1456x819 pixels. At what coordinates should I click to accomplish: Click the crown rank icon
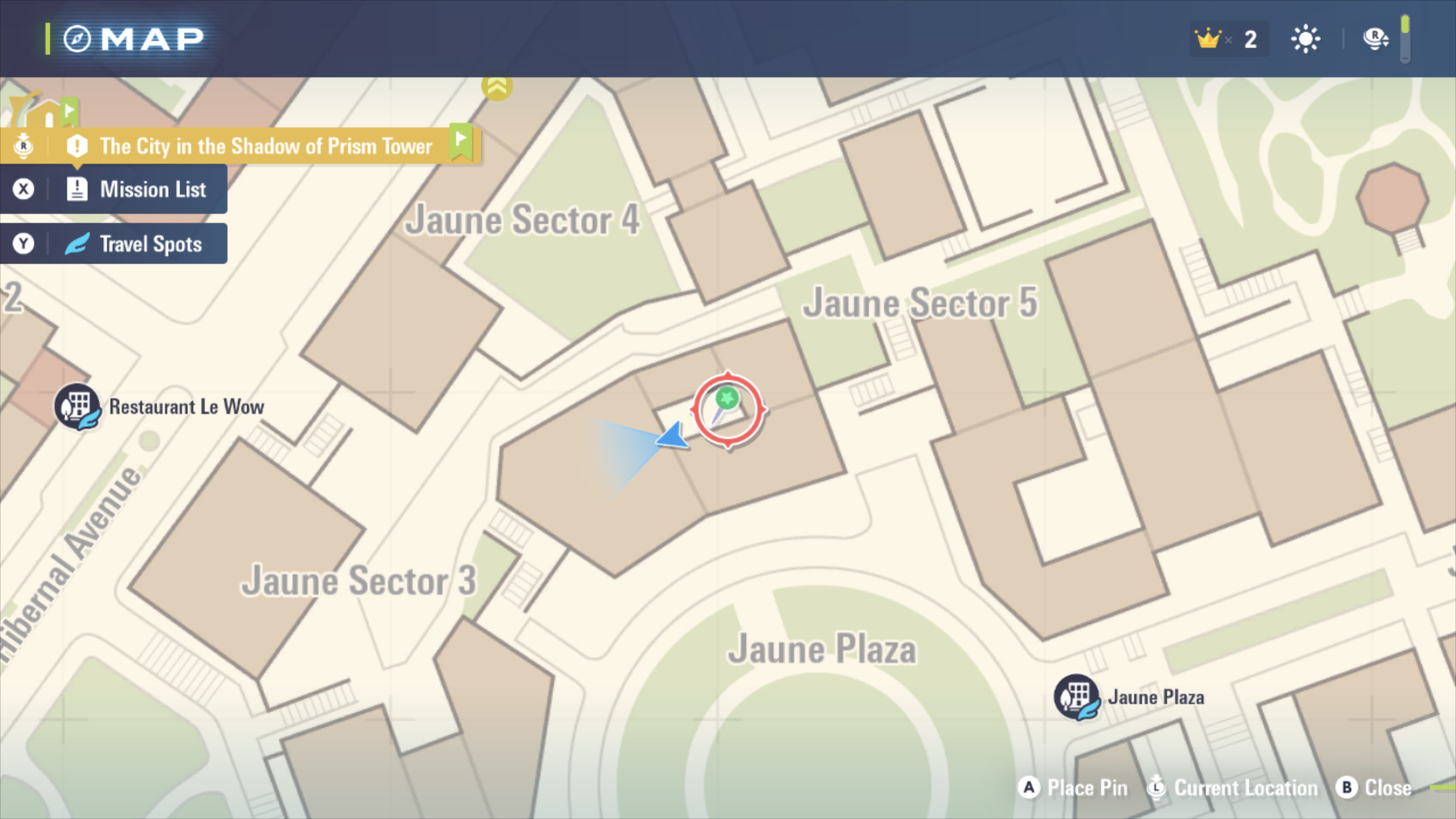(1207, 38)
